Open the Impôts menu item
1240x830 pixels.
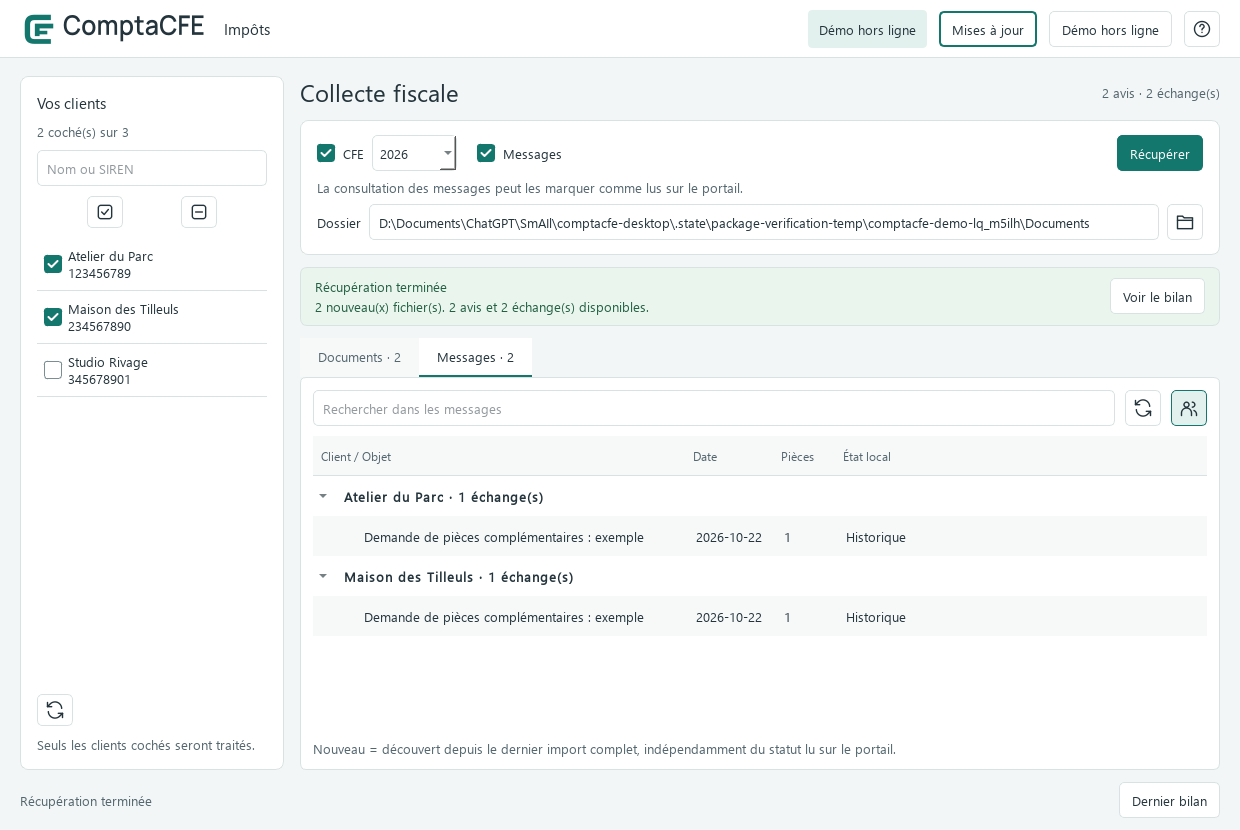247,29
